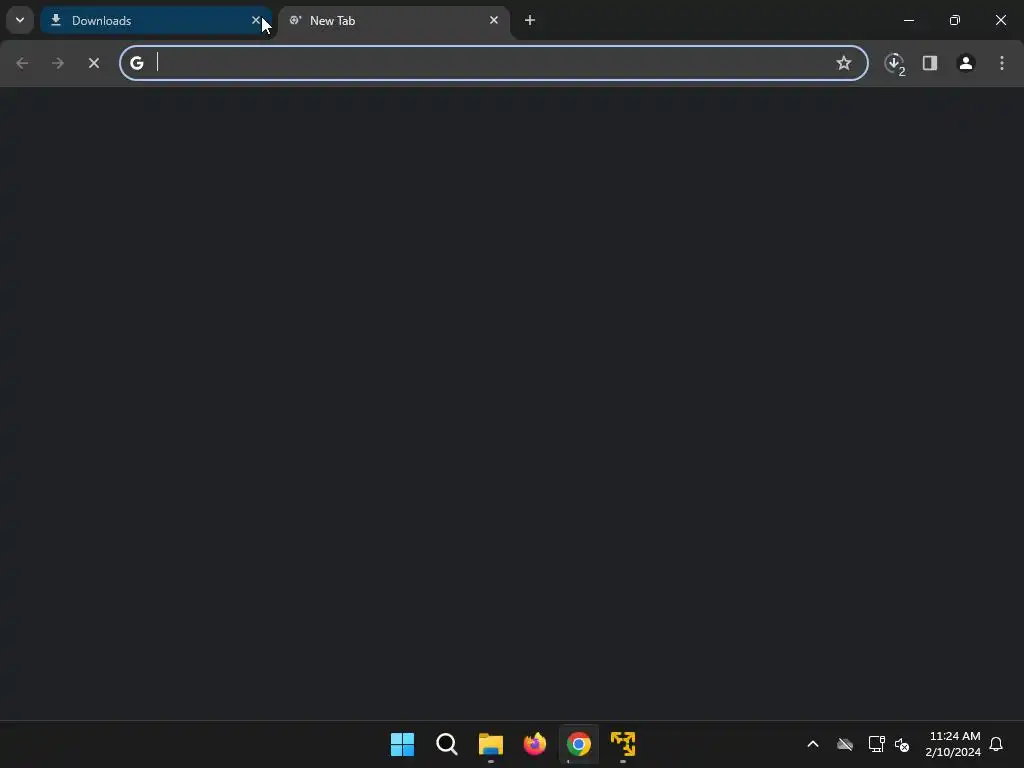Open the yellow arrows app in taskbar
This screenshot has height=768, width=1024.
click(623, 744)
